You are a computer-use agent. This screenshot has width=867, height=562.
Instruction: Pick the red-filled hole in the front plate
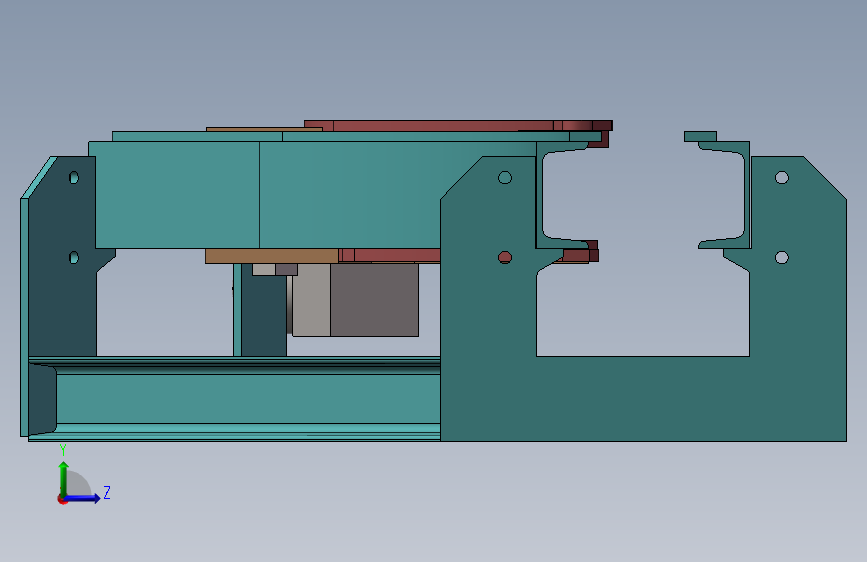505,257
